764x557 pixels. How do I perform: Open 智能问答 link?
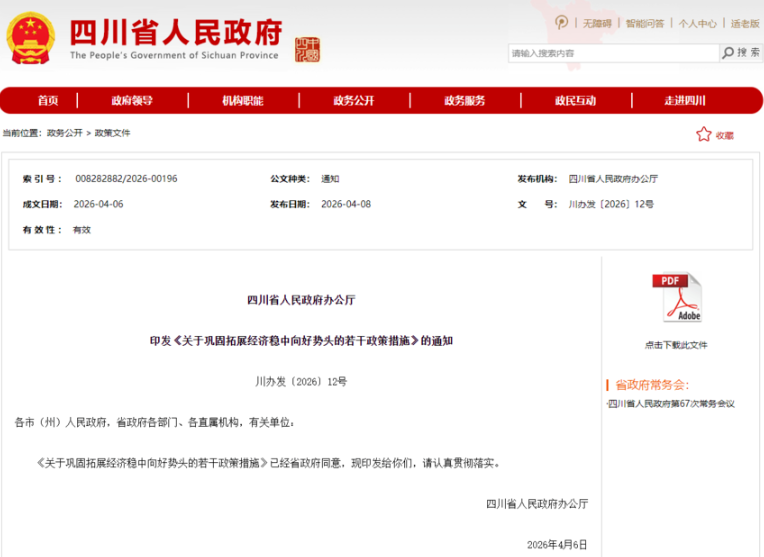[645, 23]
